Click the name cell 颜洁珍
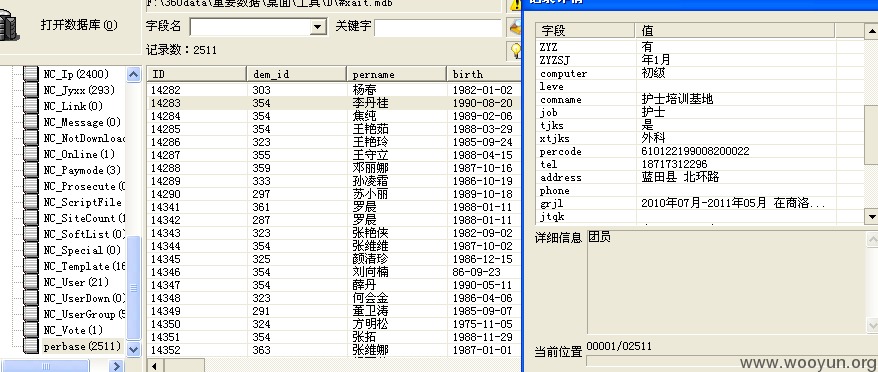 pos(370,259)
